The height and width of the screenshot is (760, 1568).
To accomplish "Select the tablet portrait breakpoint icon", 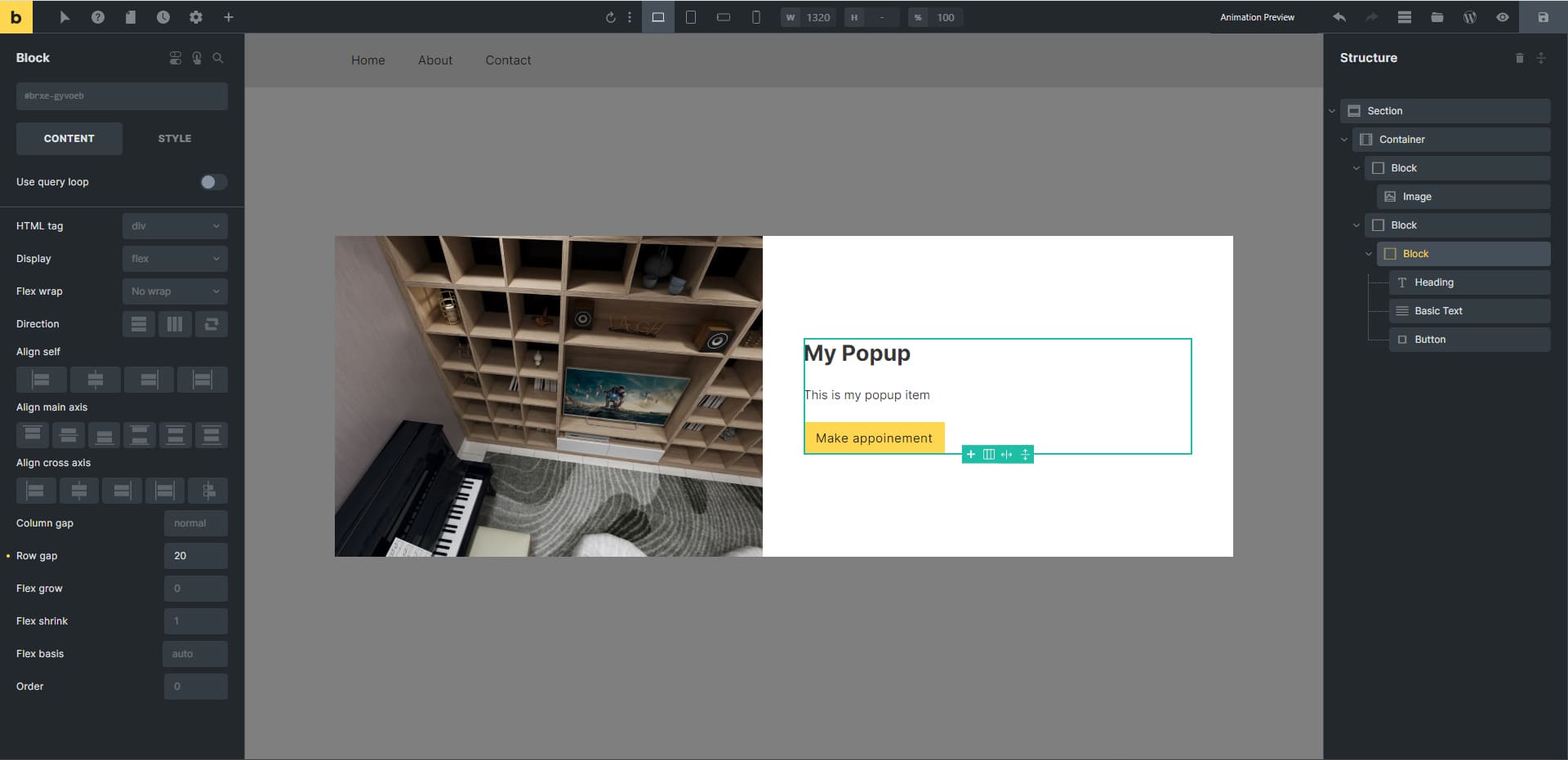I will coord(691,17).
